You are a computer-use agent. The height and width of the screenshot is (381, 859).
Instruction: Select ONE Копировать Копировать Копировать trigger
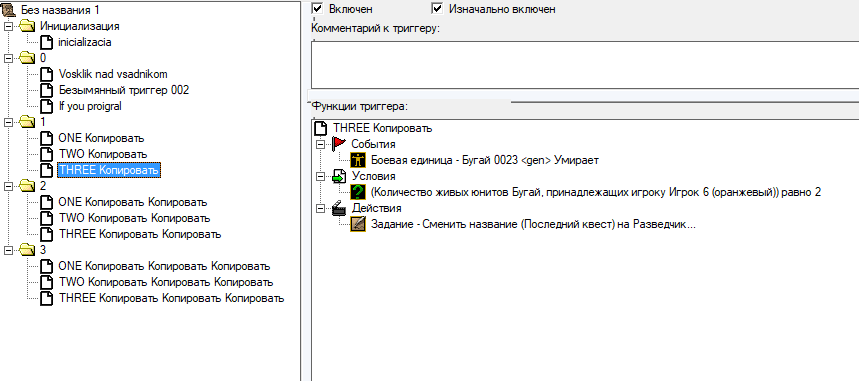(x=164, y=266)
